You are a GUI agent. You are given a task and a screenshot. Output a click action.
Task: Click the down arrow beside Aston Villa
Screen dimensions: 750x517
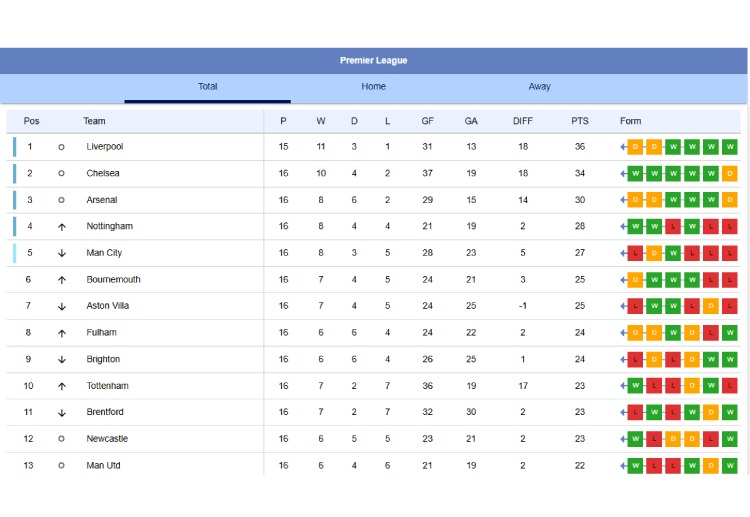(62, 307)
